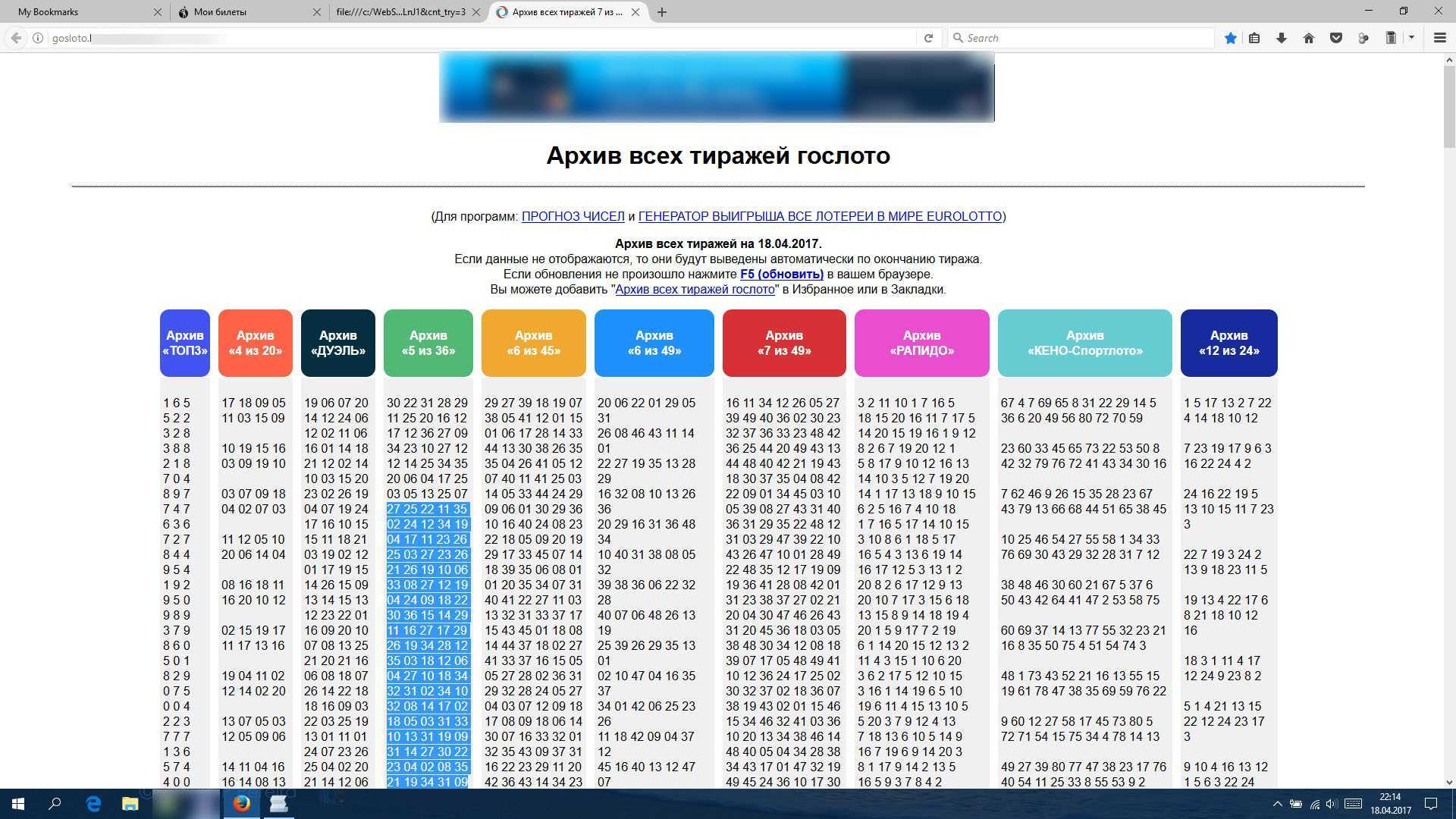
Task: Open the Архив «5 из 36» button
Action: pos(428,343)
